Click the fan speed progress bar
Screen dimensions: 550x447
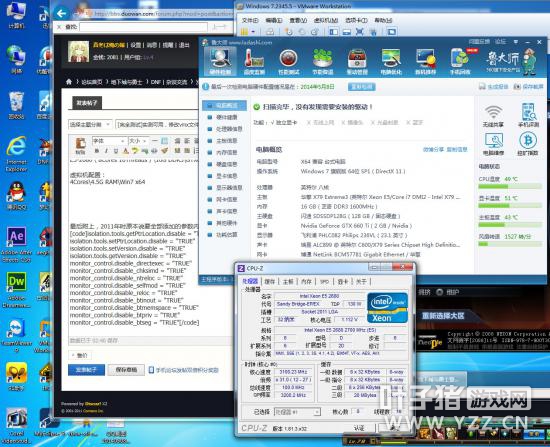[510, 244]
